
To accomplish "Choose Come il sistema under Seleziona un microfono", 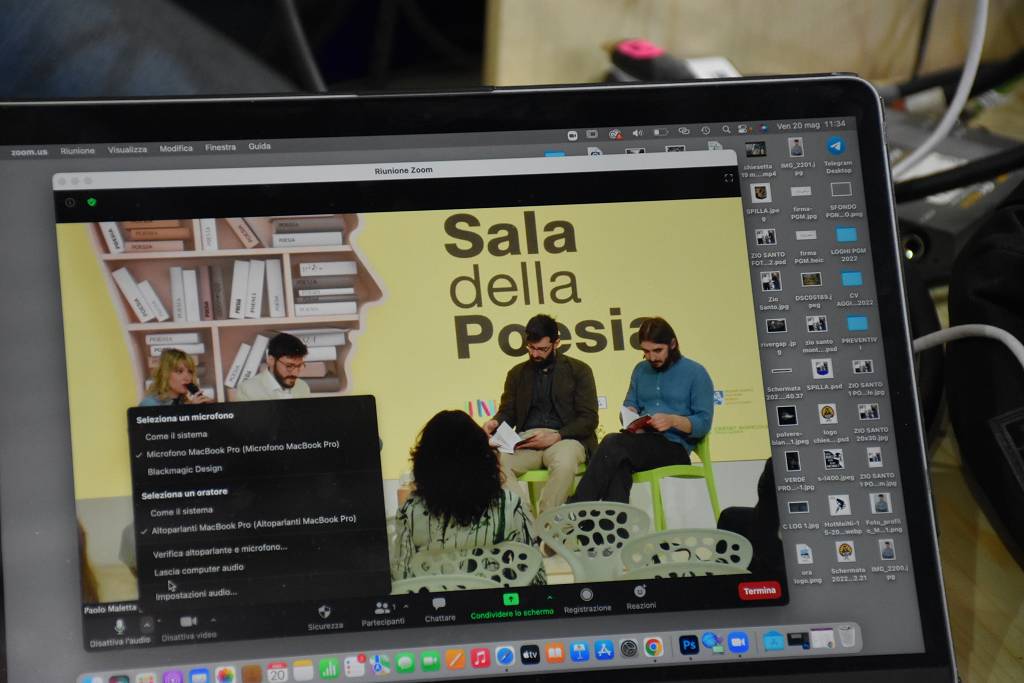I will (176, 436).
